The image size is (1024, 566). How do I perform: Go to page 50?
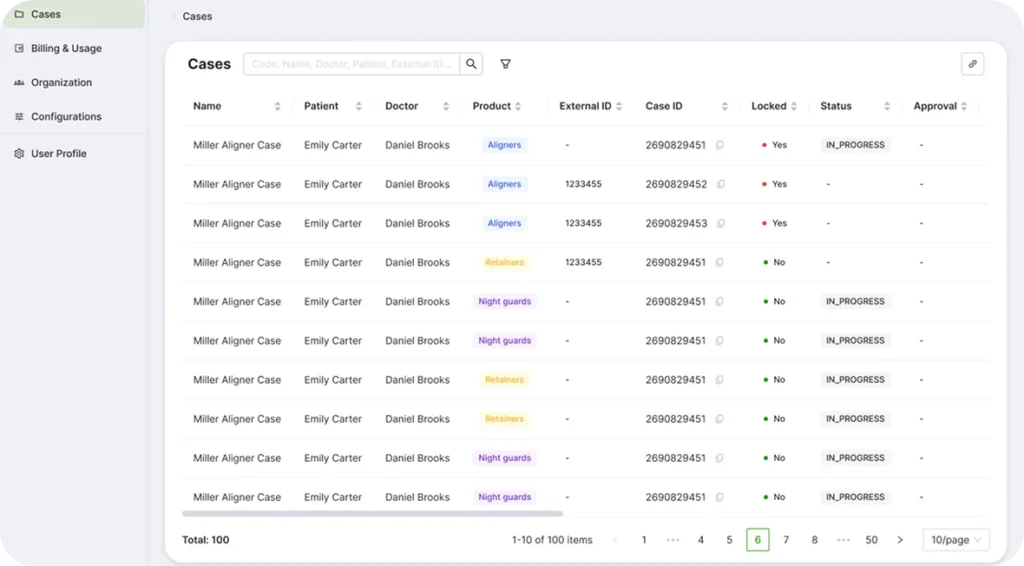[871, 540]
